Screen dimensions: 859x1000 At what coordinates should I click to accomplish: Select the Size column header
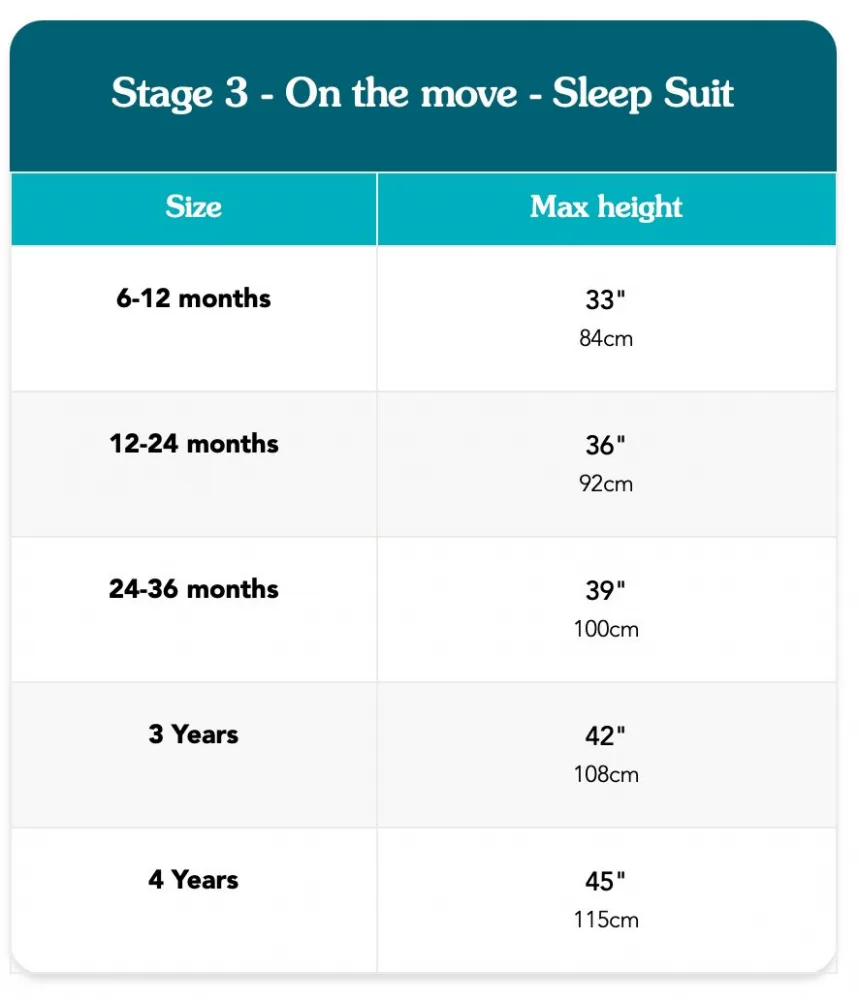click(194, 207)
